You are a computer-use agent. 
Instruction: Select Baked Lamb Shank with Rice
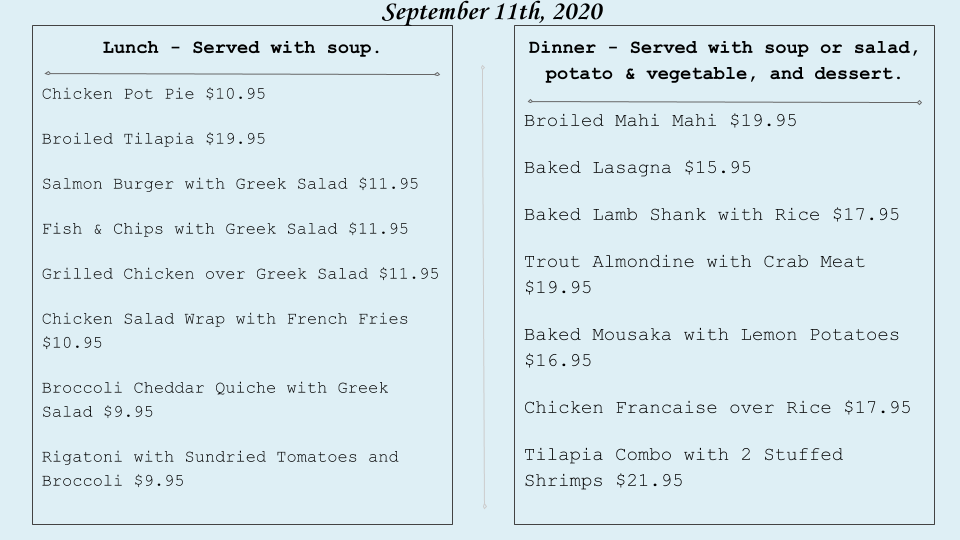point(711,215)
